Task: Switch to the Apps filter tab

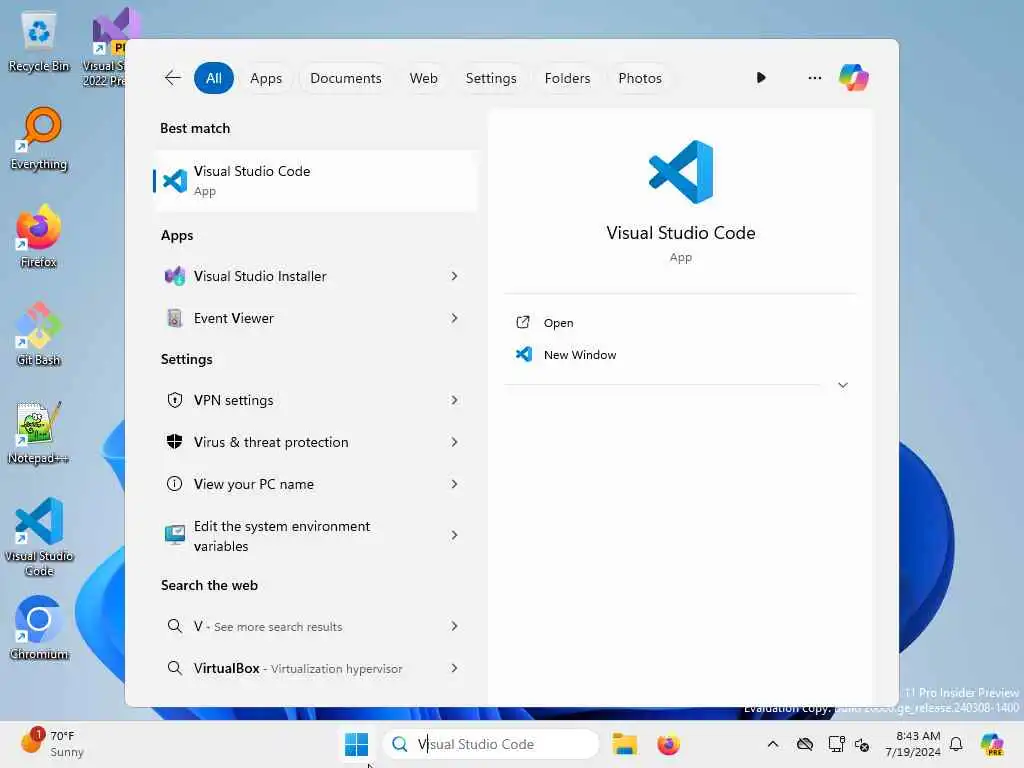Action: coord(266,78)
